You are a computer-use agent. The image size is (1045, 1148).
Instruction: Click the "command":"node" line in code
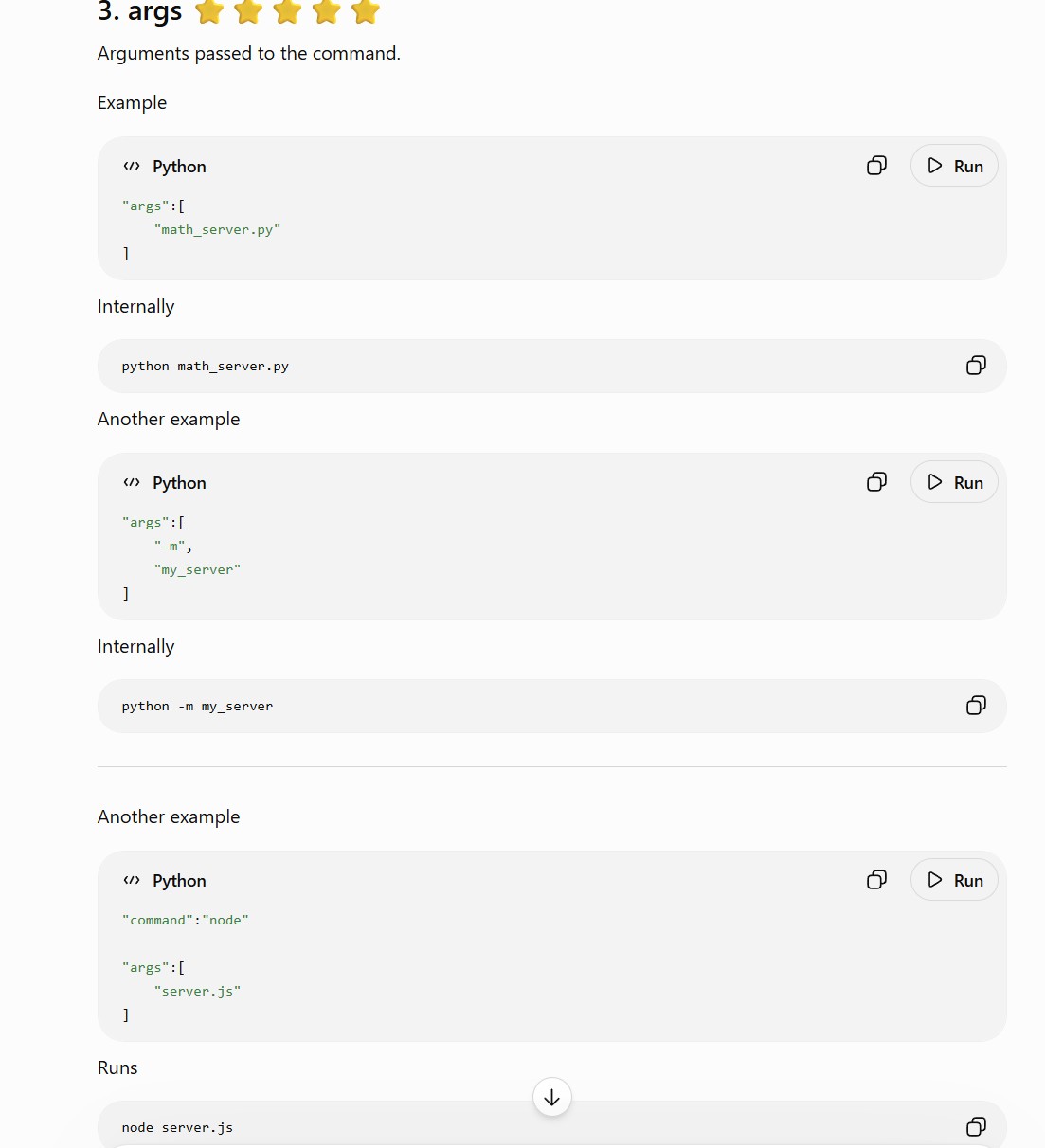coord(186,920)
